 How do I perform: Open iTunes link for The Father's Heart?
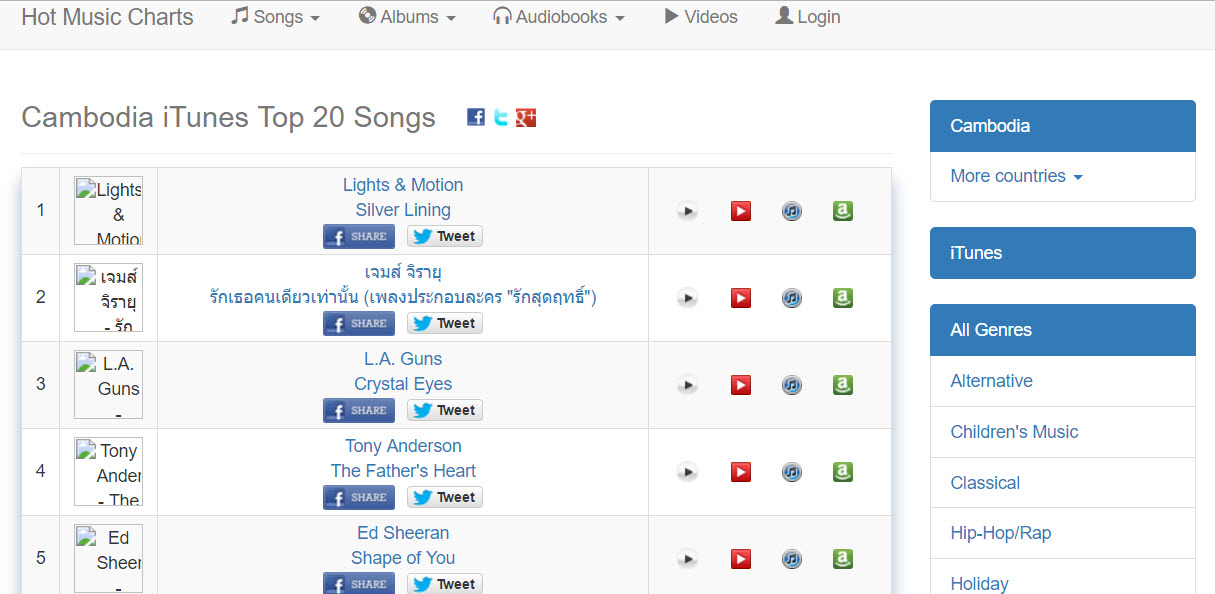coord(792,472)
